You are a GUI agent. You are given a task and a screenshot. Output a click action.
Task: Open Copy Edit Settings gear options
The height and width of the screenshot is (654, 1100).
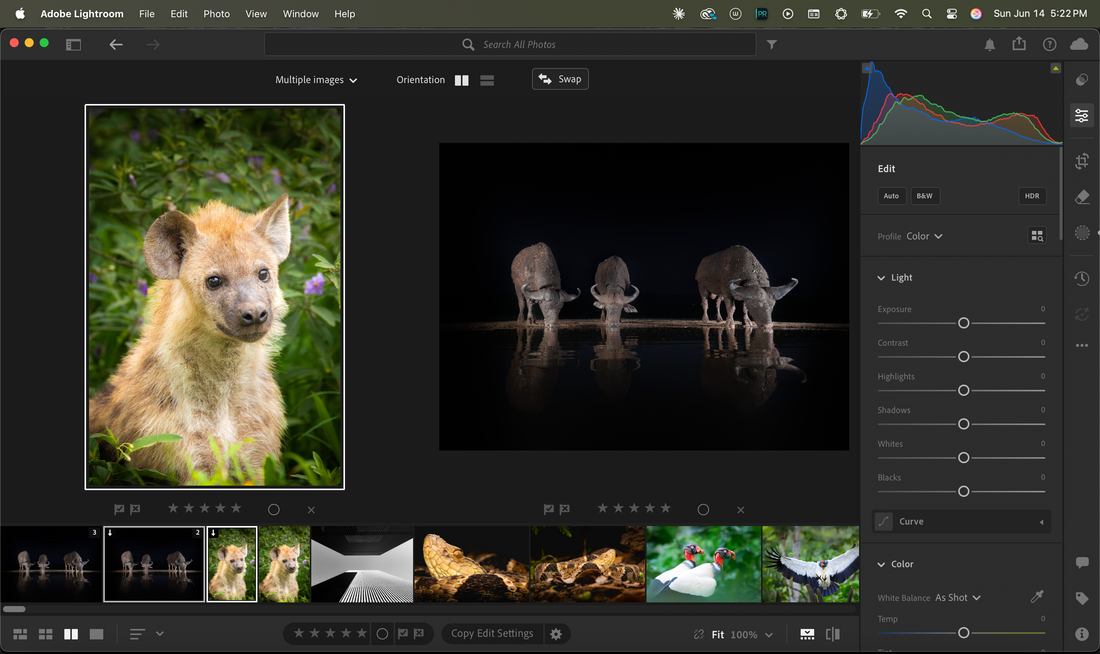coord(556,634)
